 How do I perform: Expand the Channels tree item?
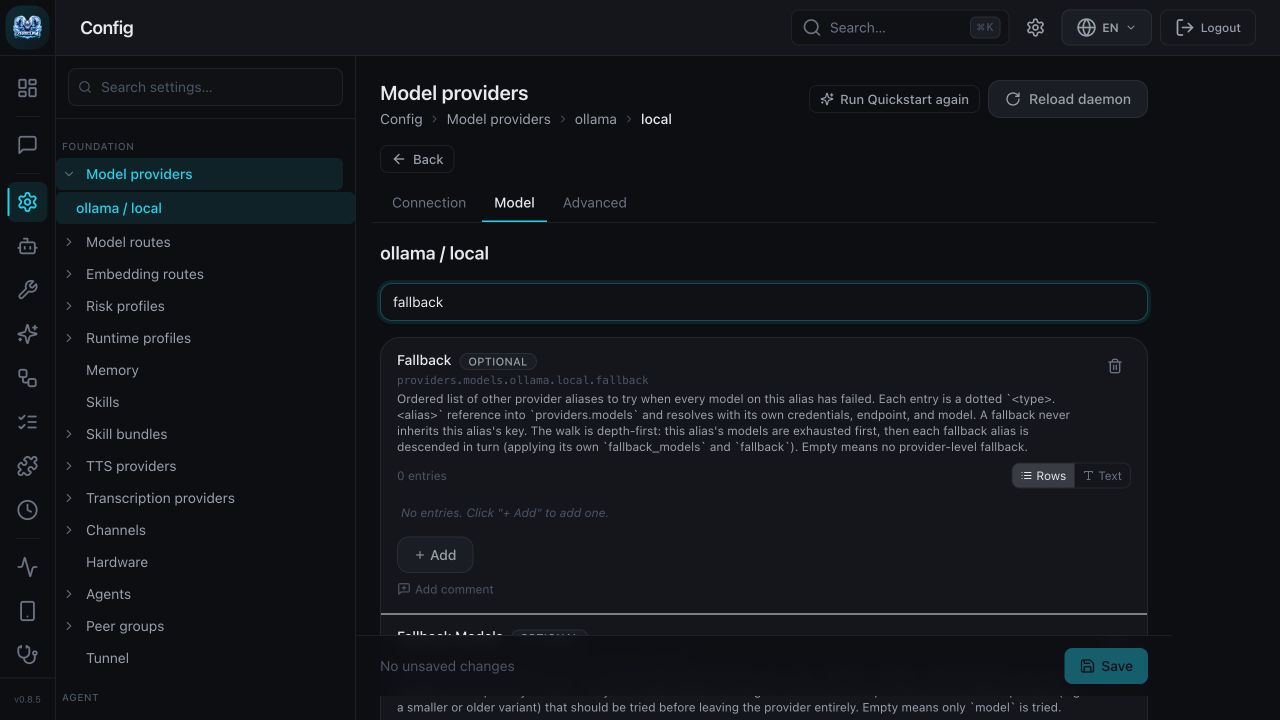click(x=69, y=530)
